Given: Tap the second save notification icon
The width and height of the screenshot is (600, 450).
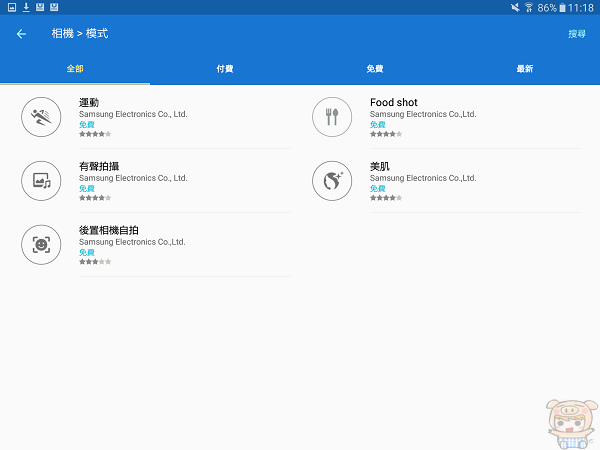Looking at the screenshot, I should [x=54, y=7].
